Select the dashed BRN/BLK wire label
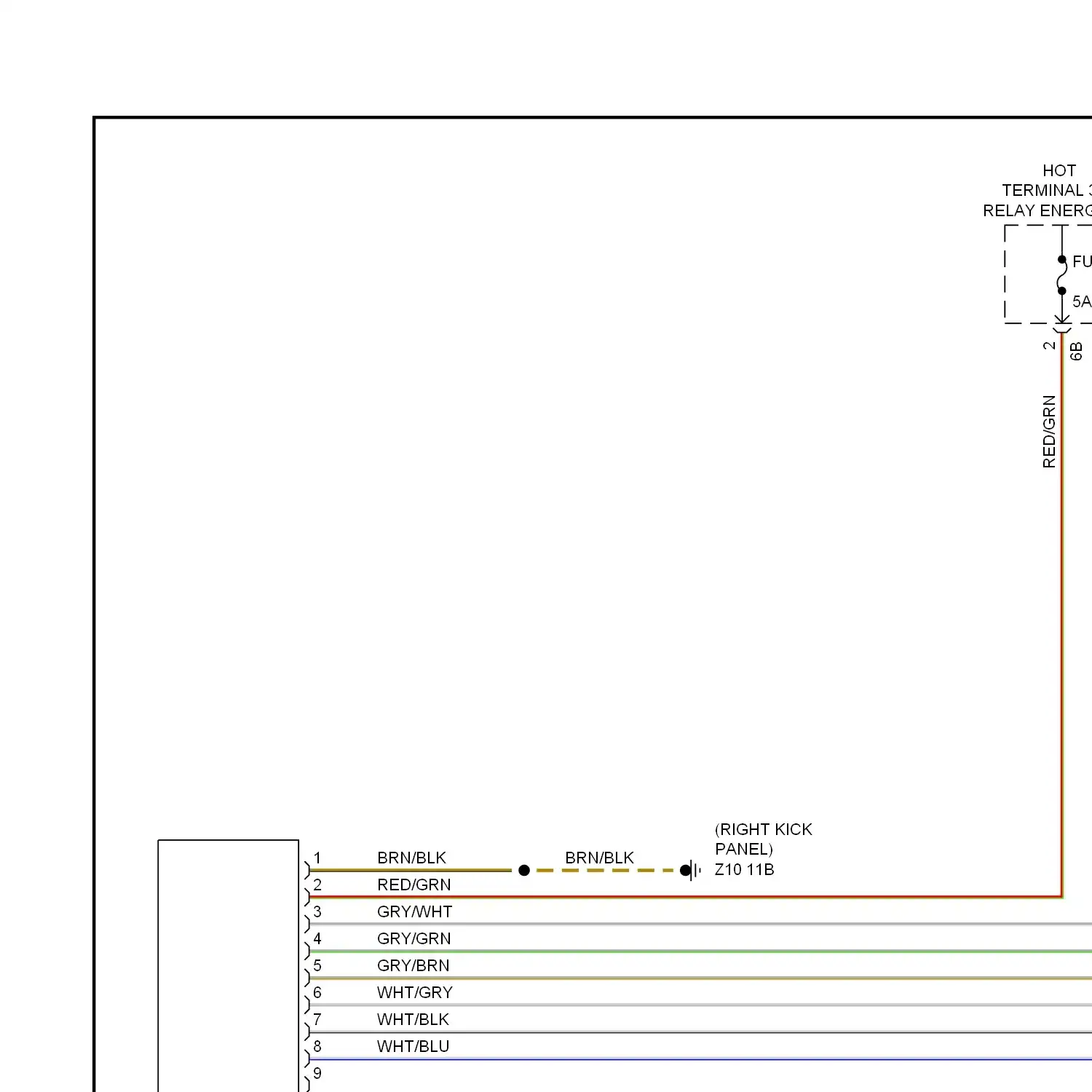Viewport: 1092px width, 1092px height. tap(599, 858)
